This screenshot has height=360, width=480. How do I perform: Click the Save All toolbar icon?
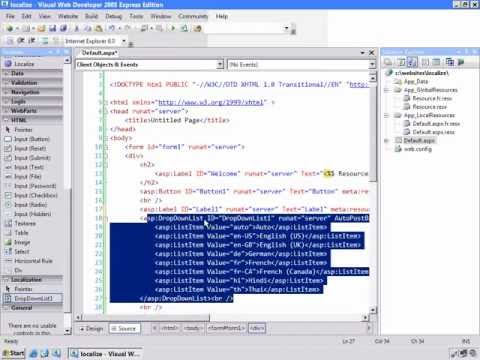click(x=63, y=29)
